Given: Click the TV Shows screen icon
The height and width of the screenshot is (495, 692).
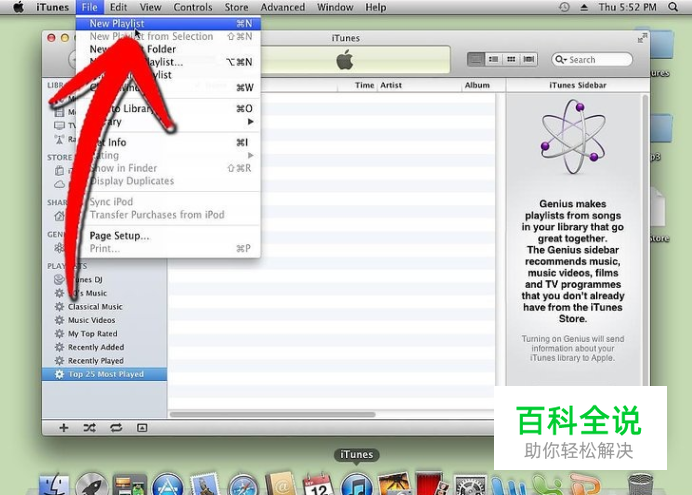Looking at the screenshot, I should [x=59, y=125].
